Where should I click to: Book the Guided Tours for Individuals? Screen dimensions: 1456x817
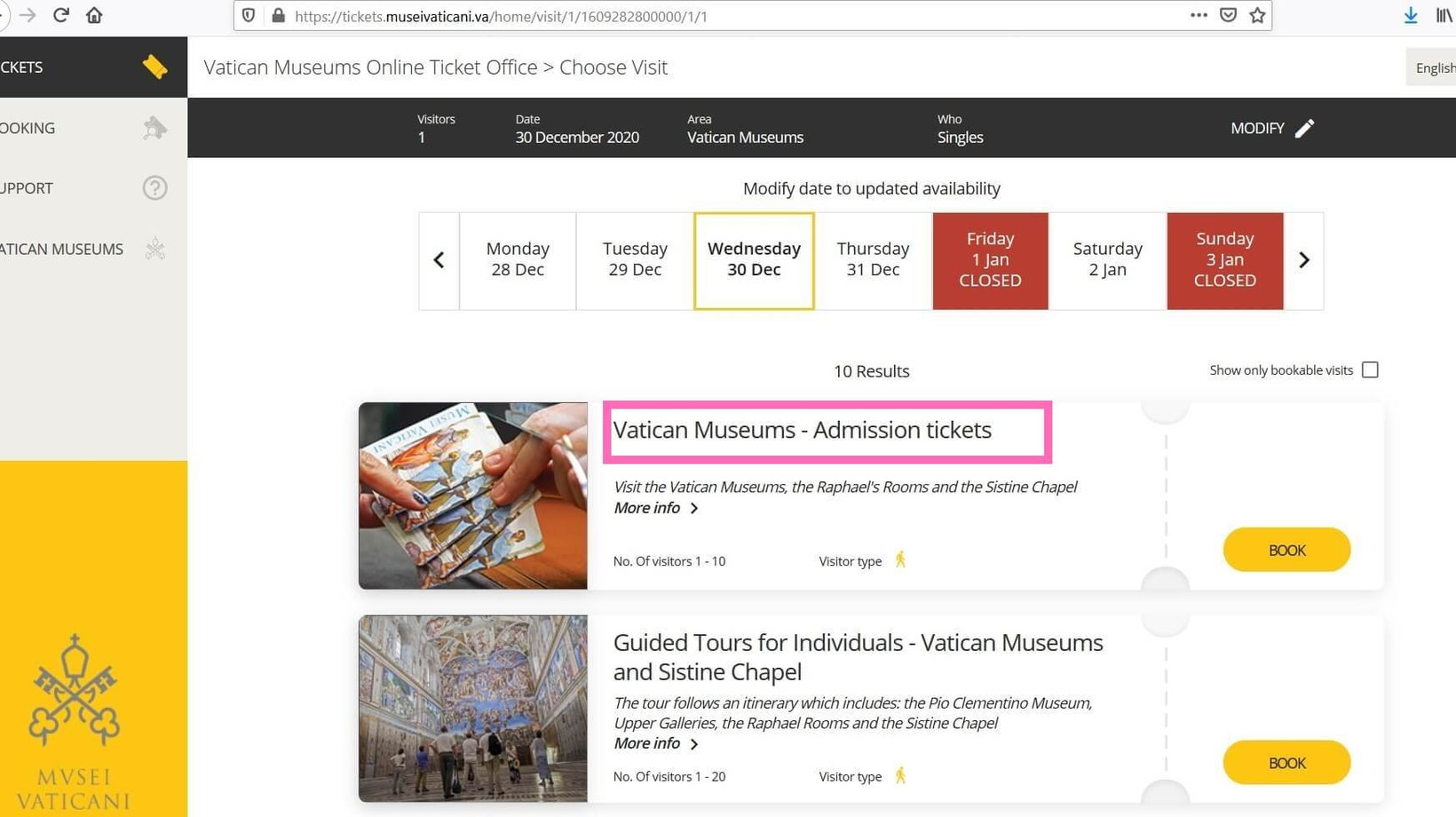(1286, 763)
